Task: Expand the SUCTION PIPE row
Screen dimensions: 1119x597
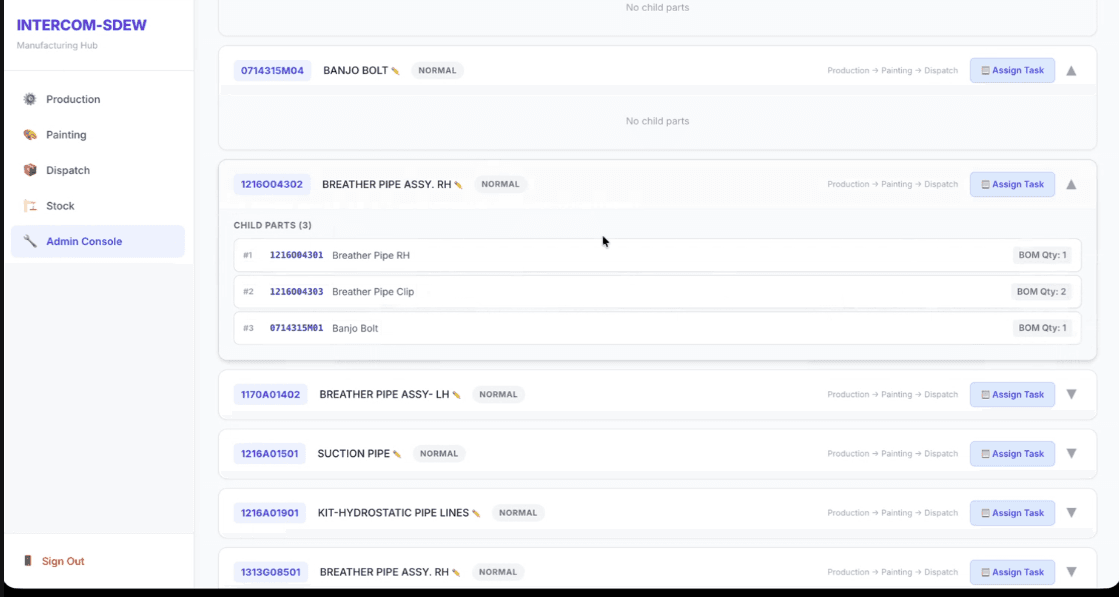Action: [1071, 454]
